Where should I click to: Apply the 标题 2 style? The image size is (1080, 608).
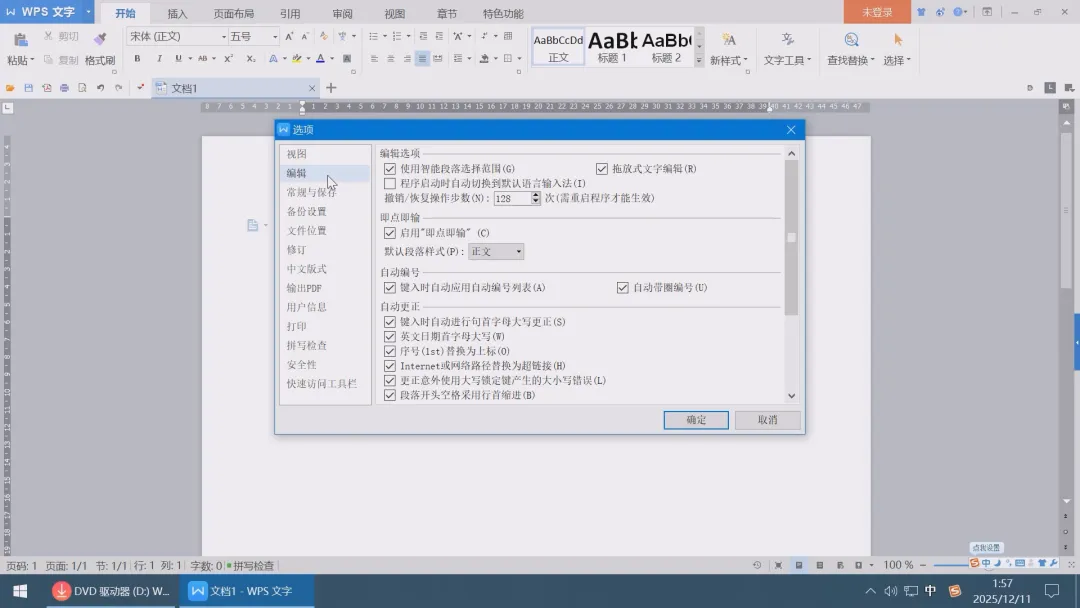(x=666, y=47)
